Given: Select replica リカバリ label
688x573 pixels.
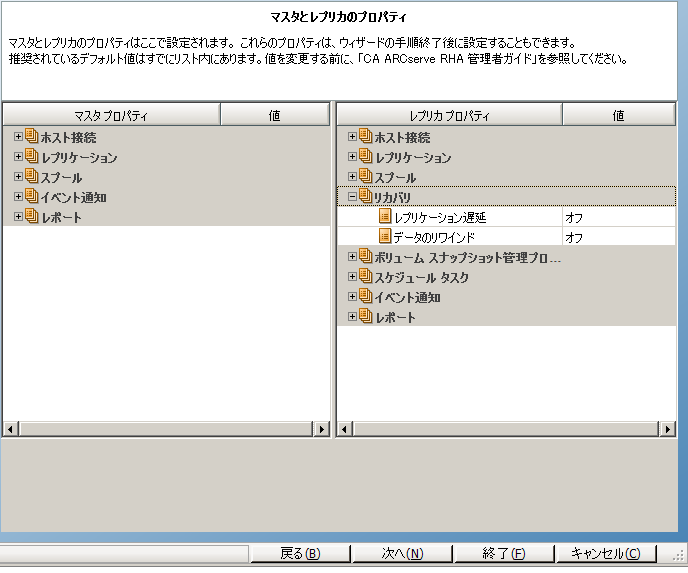Looking at the screenshot, I should [x=392, y=197].
